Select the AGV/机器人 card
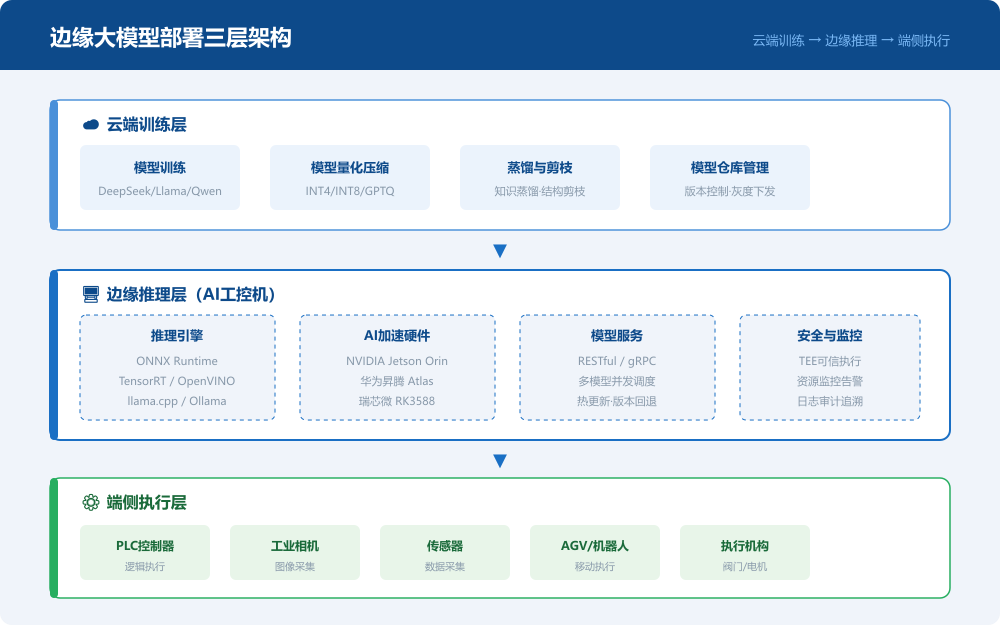This screenshot has height=625, width=1000. click(594, 552)
